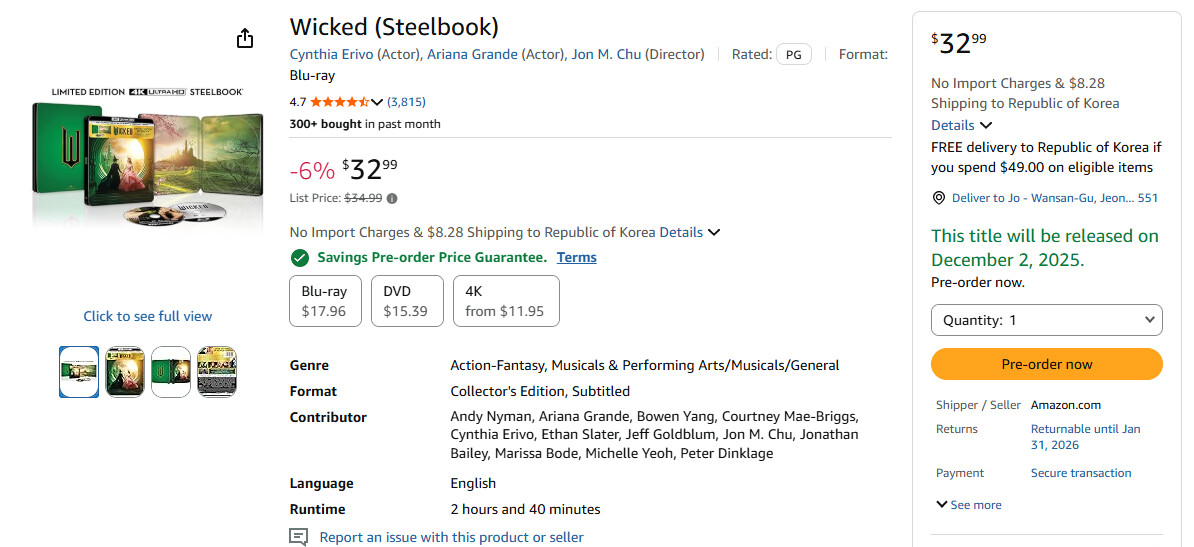The image size is (1194, 547).
Task: Open rating breakdown chevron beside stars
Action: point(377,102)
